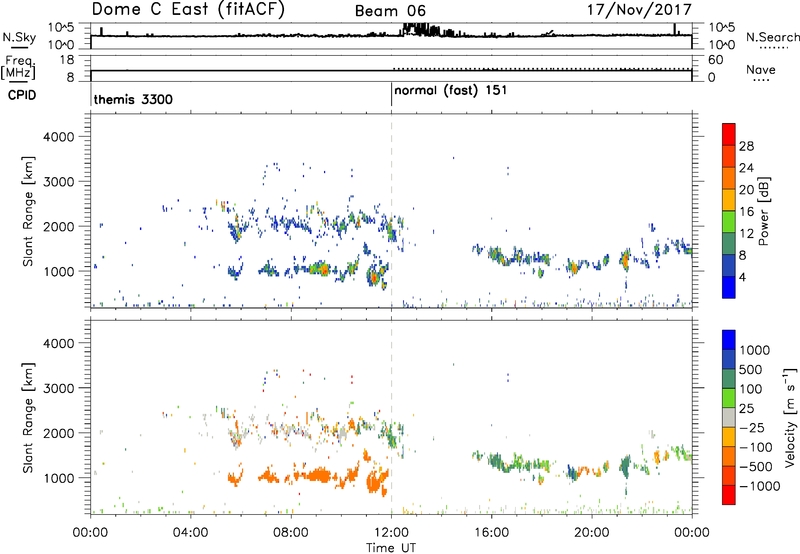Viewport: 800px width, 554px height.
Task: Click the orange backscatter band near 1000 km in the Velocity panel
Action: [310, 474]
